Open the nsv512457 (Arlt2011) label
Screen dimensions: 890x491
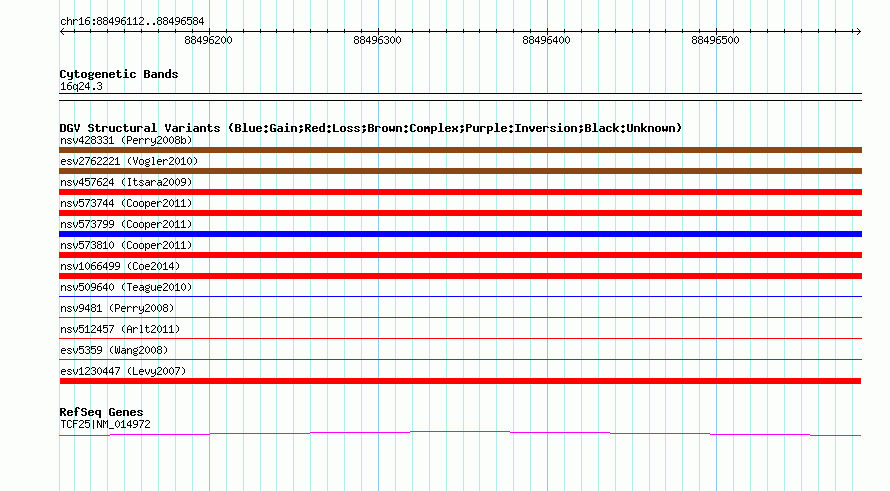tap(120, 329)
